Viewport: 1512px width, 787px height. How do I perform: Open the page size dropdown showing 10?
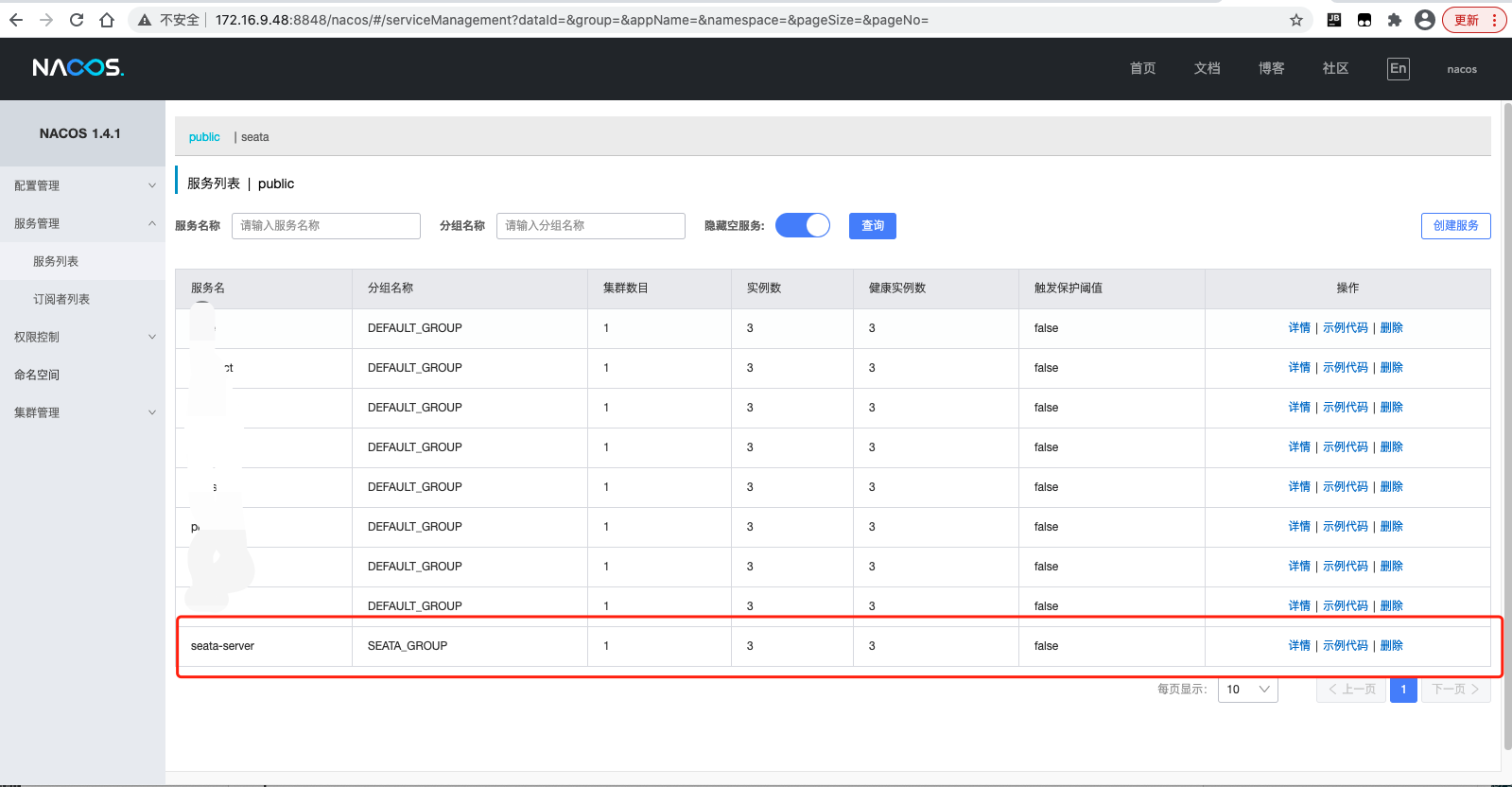pos(1248,690)
